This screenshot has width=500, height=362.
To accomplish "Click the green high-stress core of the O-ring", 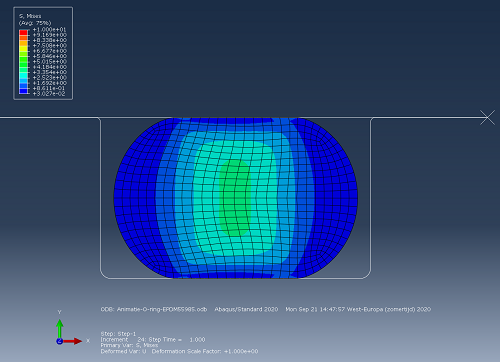I will [235, 198].
